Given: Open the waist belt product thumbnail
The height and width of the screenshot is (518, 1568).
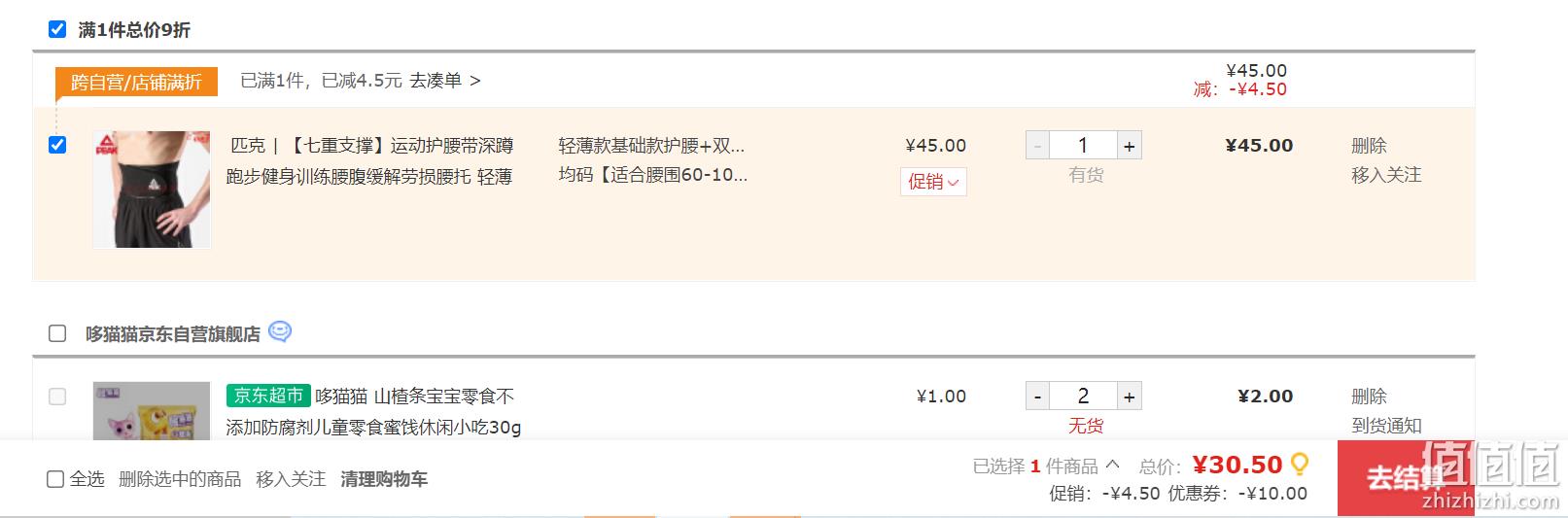Looking at the screenshot, I should (152, 190).
